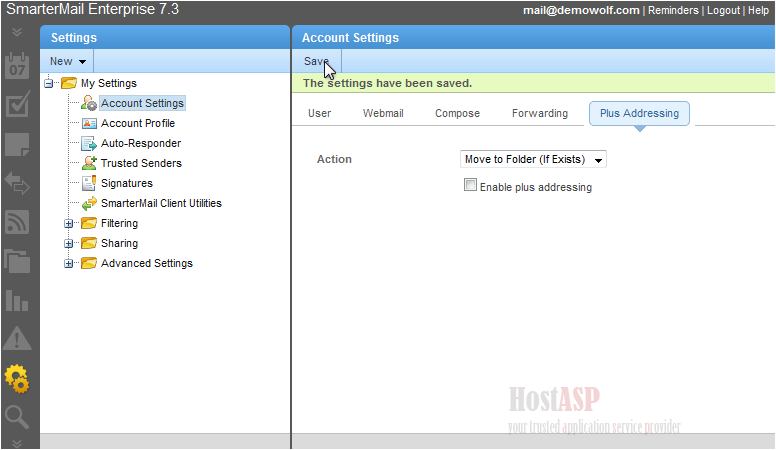Screen dimensions: 776x450
Task: Open the RSS feeds sidebar icon
Action: (17, 222)
